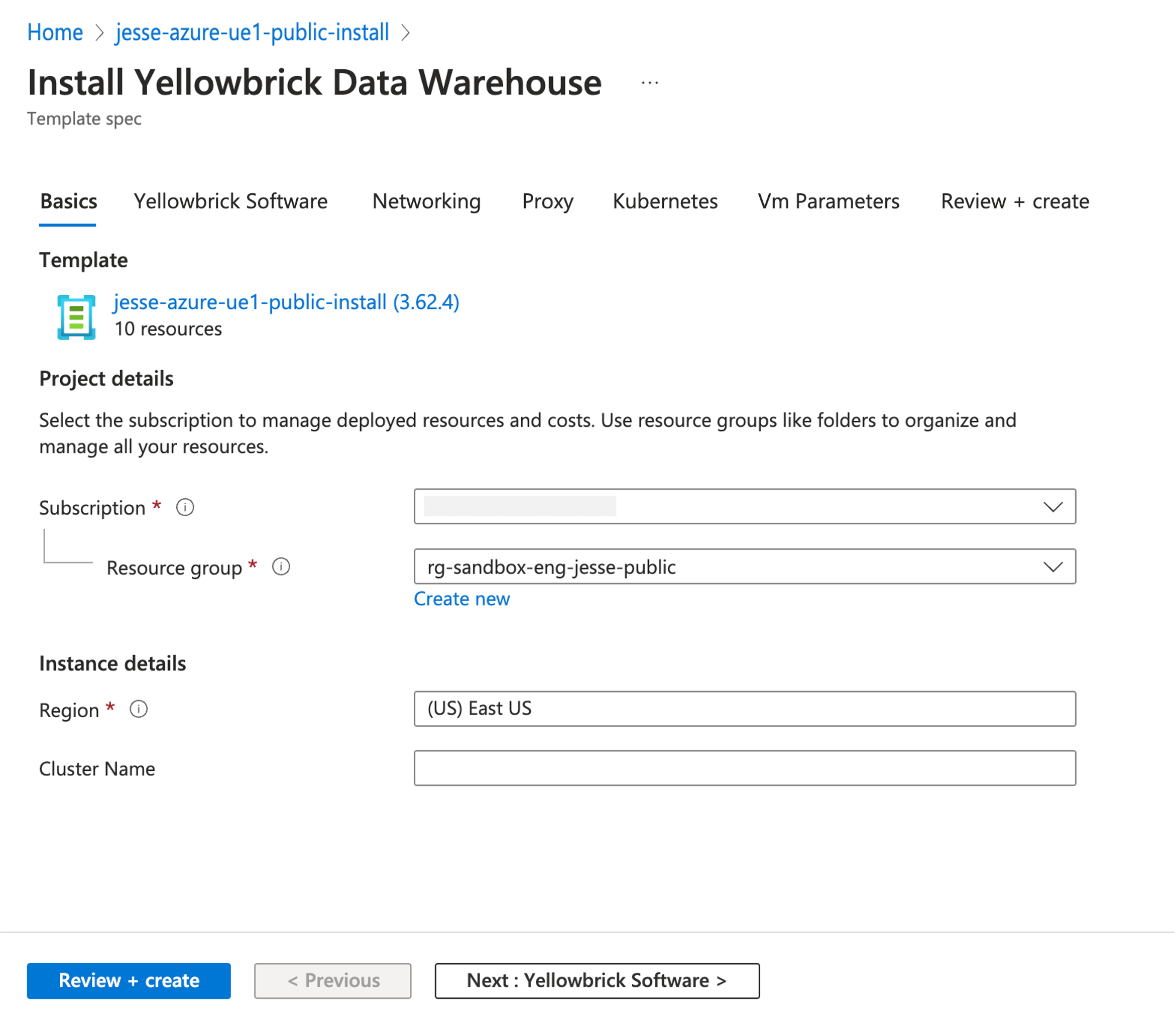The width and height of the screenshot is (1176, 1022).
Task: Go to the Kubernetes tab
Action: (665, 202)
